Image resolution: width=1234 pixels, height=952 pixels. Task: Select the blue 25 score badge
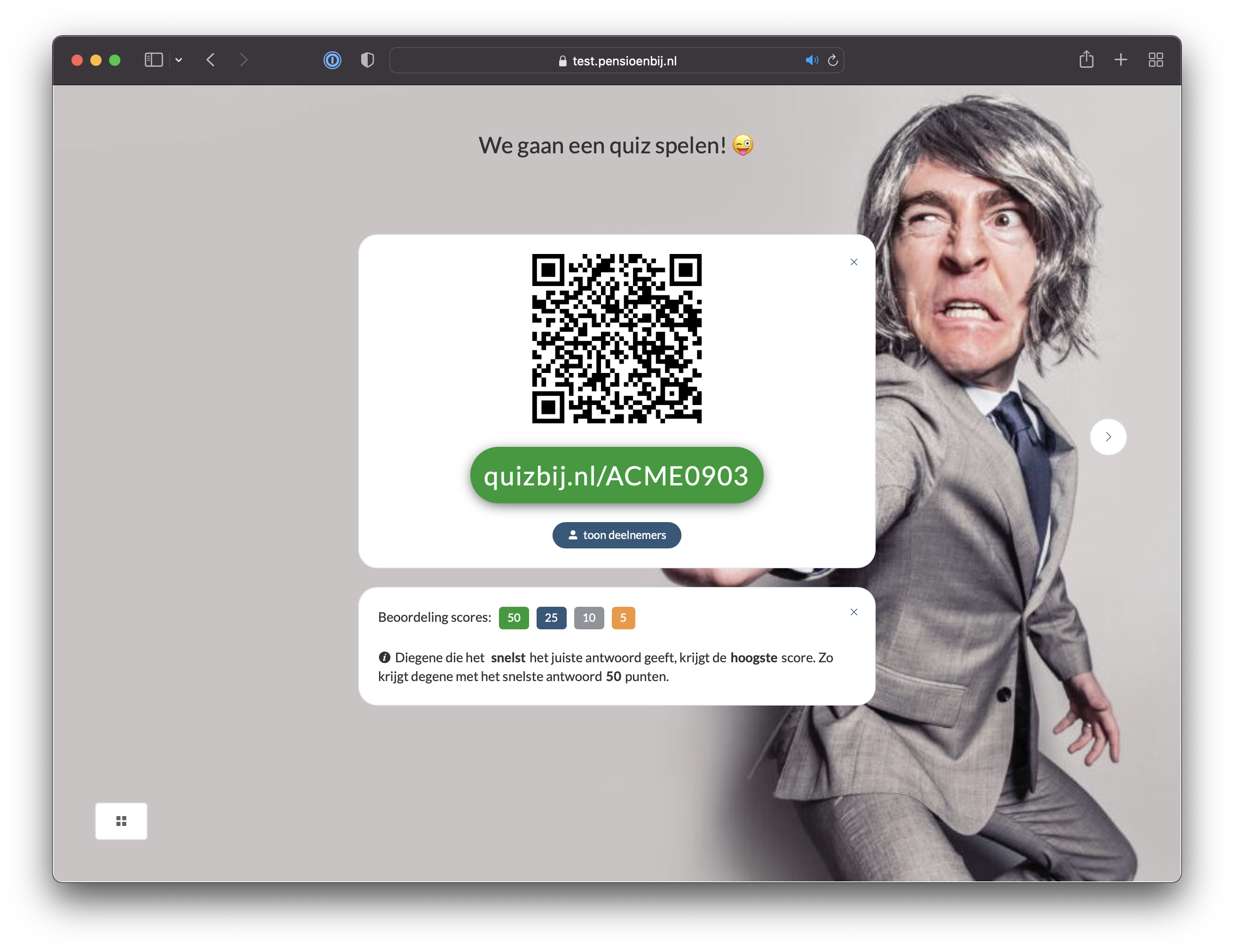pyautogui.click(x=551, y=618)
